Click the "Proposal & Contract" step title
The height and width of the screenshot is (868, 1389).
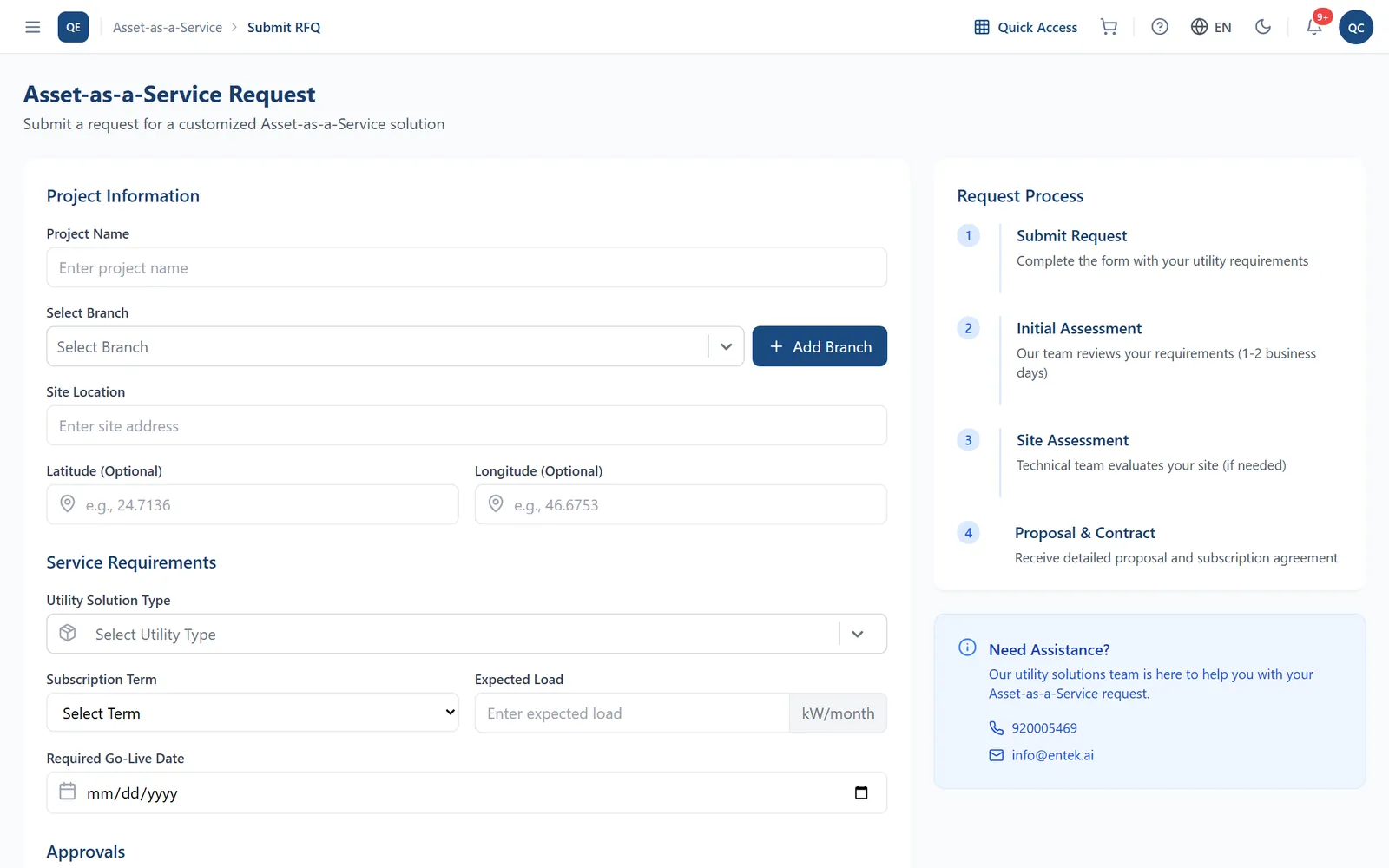point(1085,533)
